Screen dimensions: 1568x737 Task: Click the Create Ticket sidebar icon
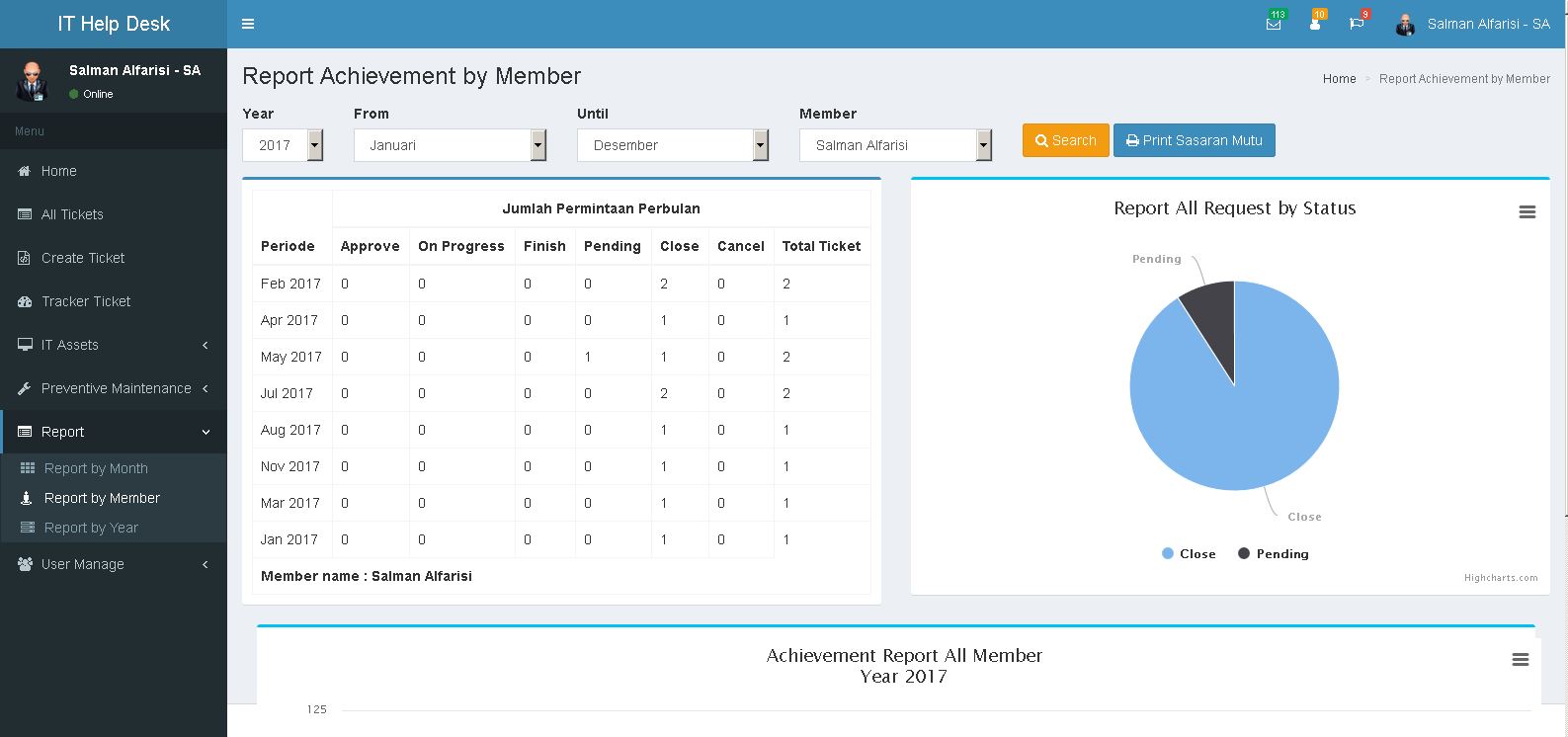[x=25, y=258]
